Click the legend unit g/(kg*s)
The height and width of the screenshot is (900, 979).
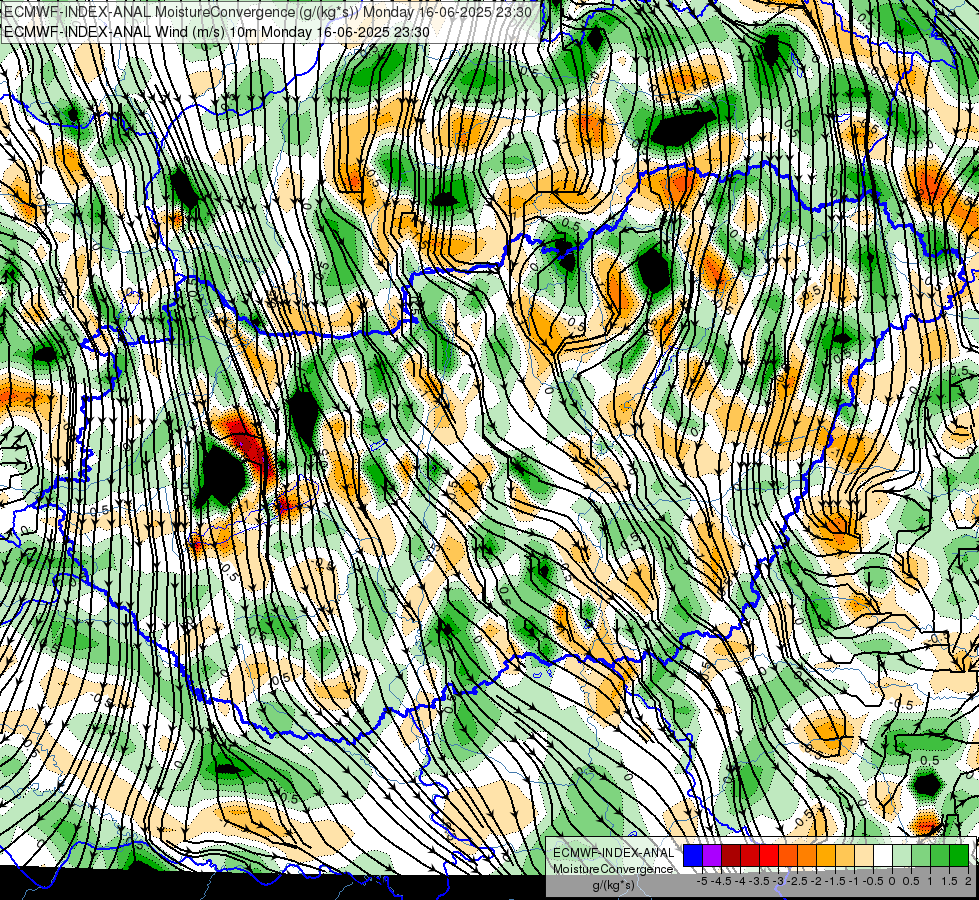coord(613,886)
